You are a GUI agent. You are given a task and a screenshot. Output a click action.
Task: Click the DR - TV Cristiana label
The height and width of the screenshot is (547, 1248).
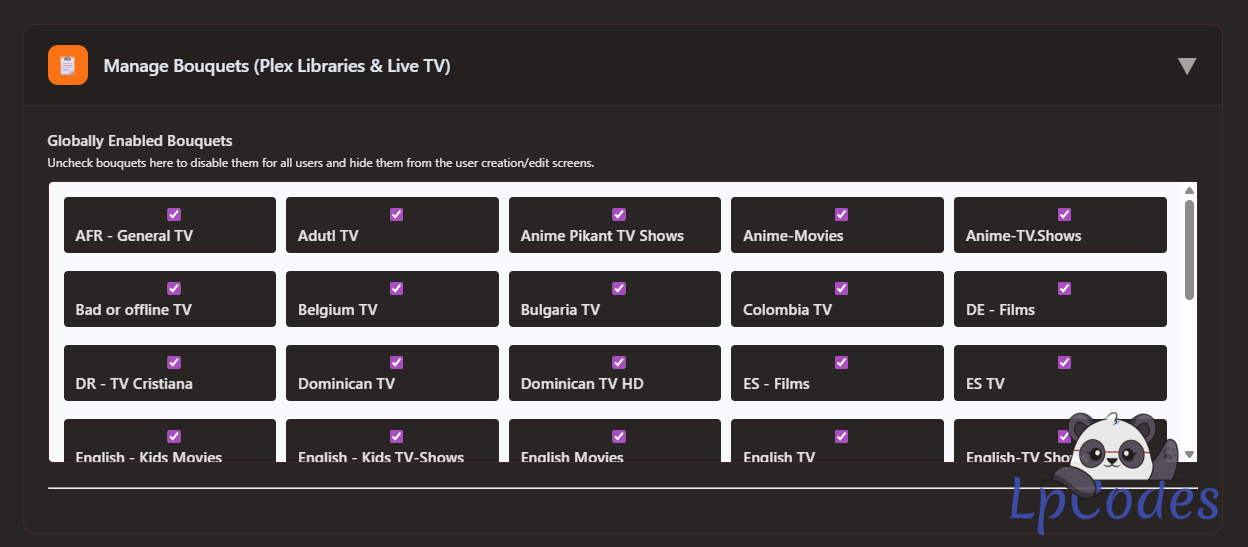134,384
